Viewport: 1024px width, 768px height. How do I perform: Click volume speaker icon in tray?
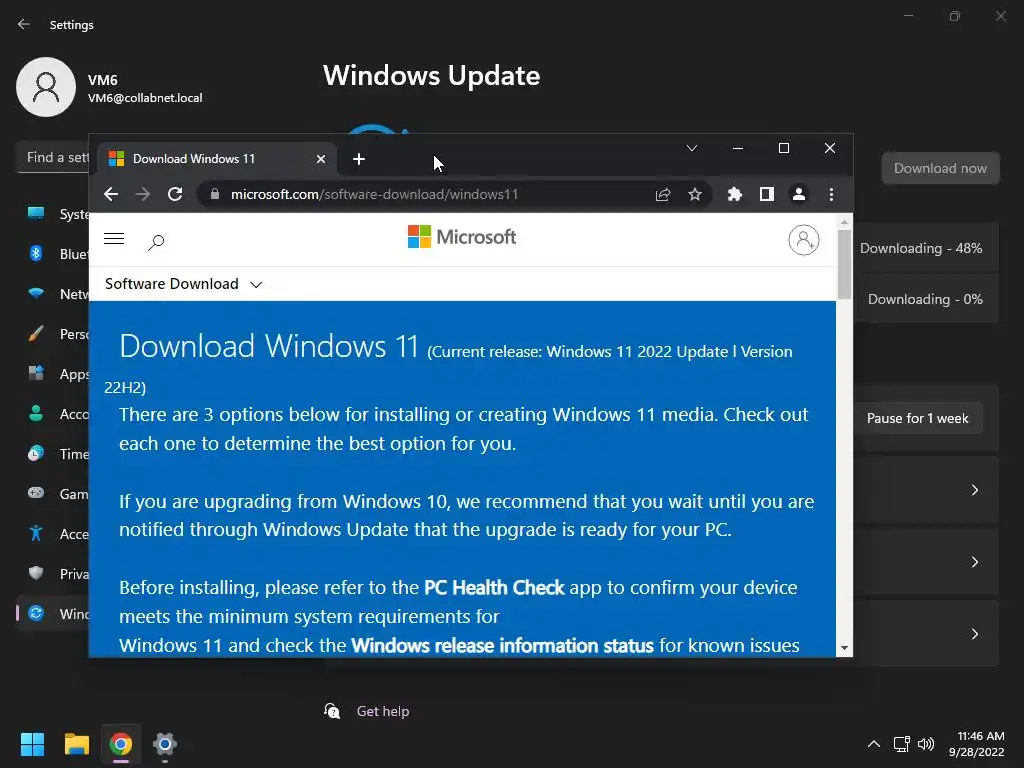tap(926, 744)
